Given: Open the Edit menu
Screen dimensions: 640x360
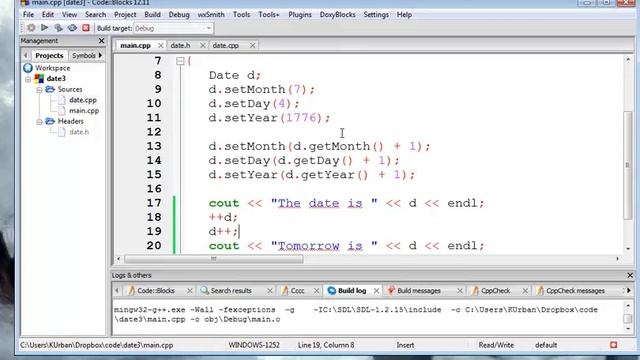Looking at the screenshot, I should (48, 15).
